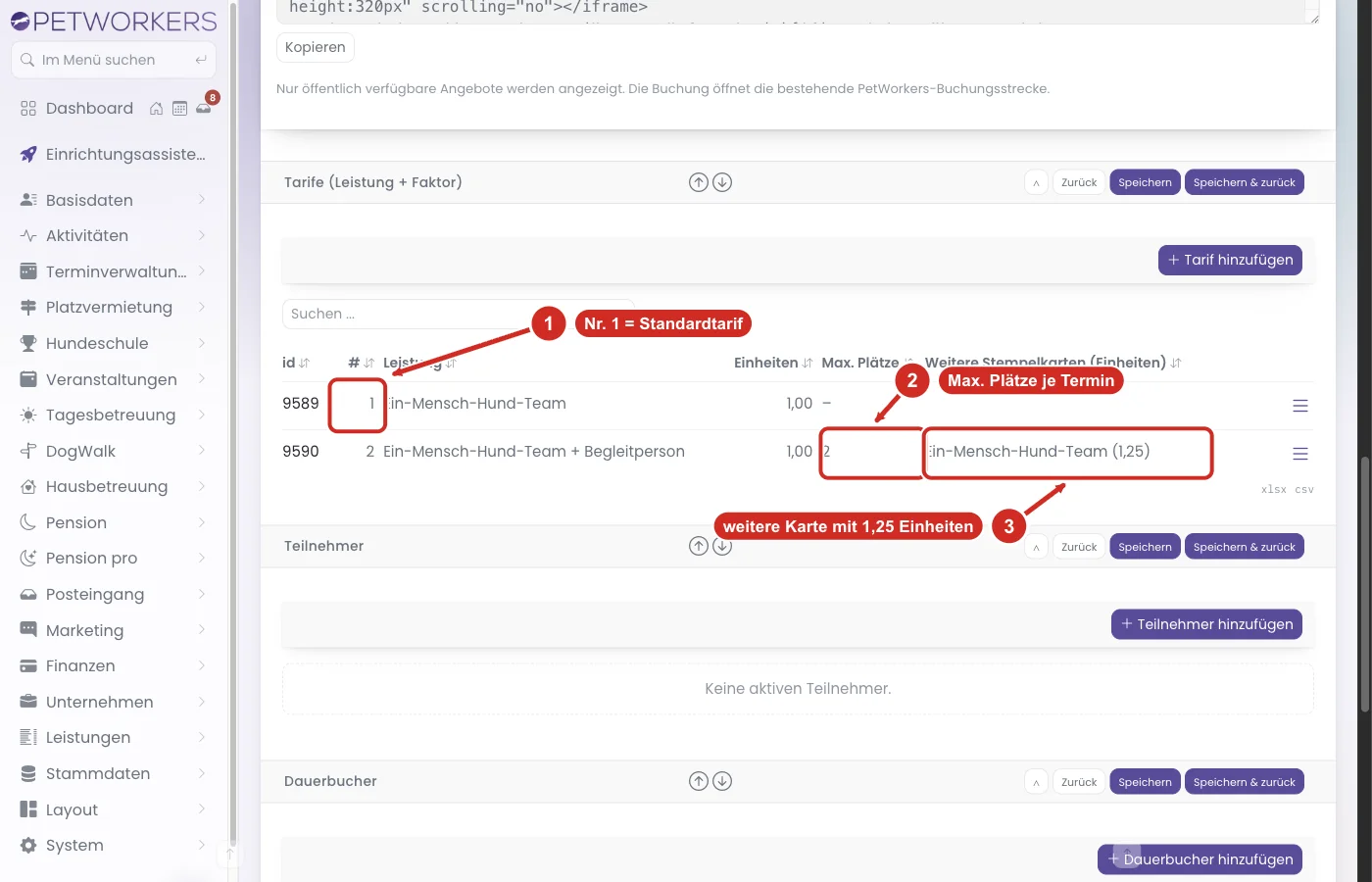Open the Einrichtungsassistent rocket item
Screen dimensions: 1372x882
pyautogui.click(x=113, y=154)
